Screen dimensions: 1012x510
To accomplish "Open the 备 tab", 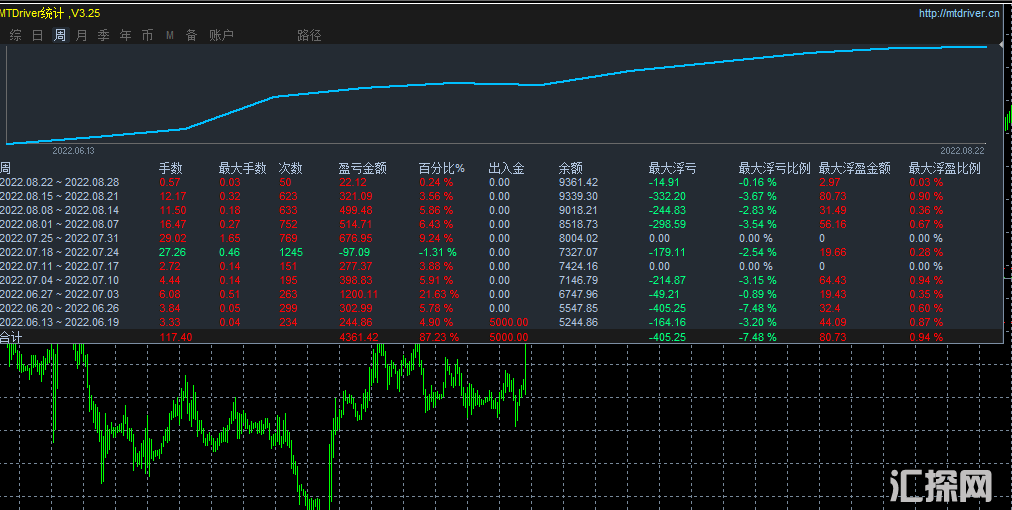I will click(191, 36).
